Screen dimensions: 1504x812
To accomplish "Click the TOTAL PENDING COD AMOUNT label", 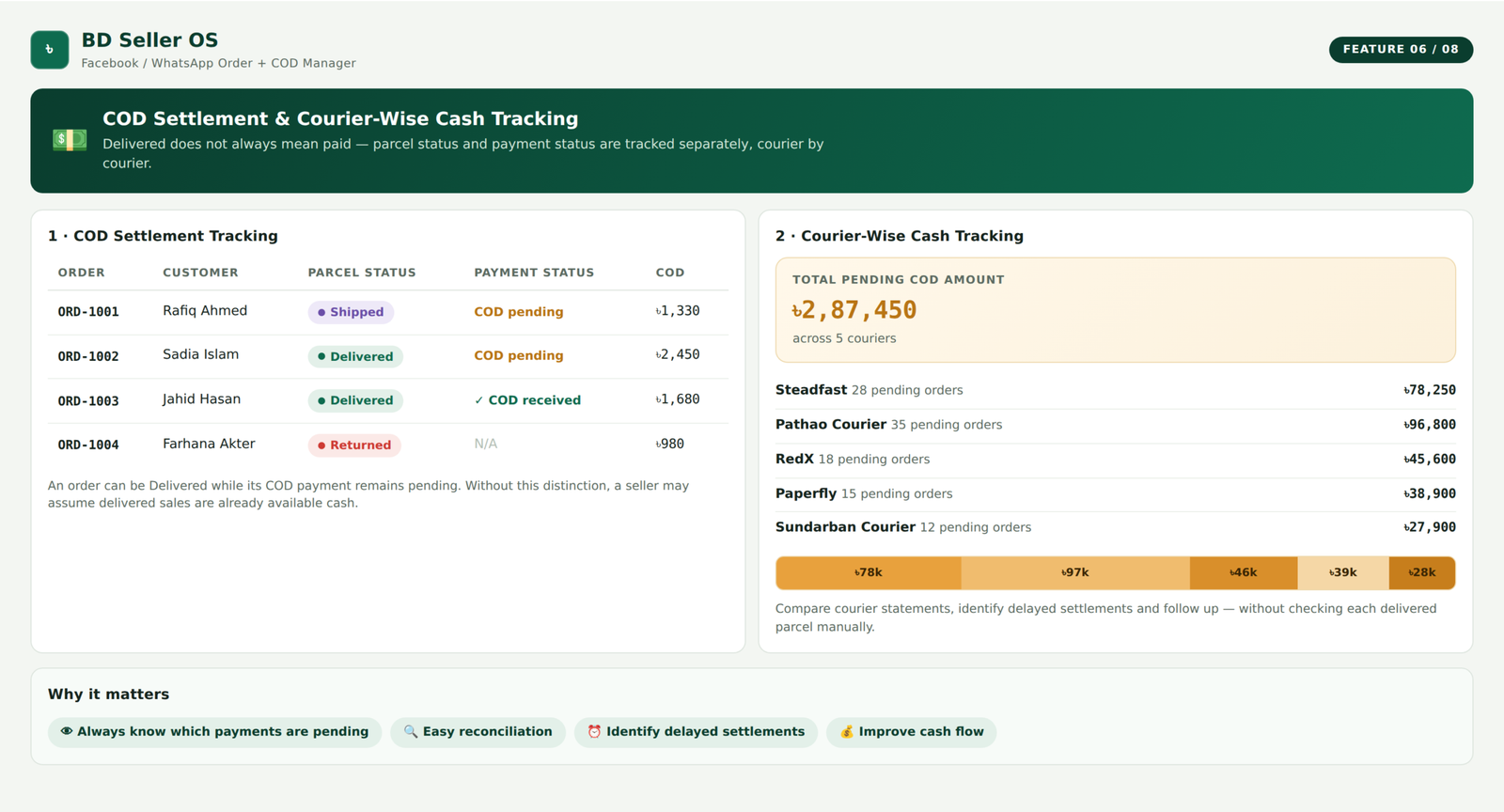I will click(899, 280).
